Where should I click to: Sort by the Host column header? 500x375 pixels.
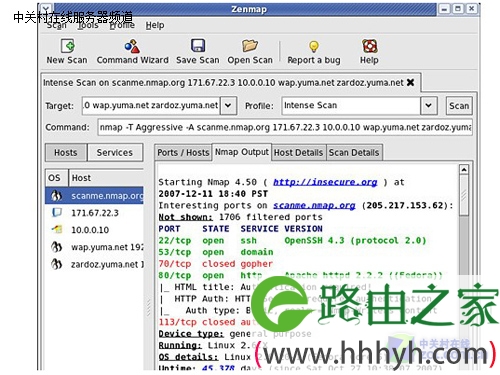tap(106, 178)
